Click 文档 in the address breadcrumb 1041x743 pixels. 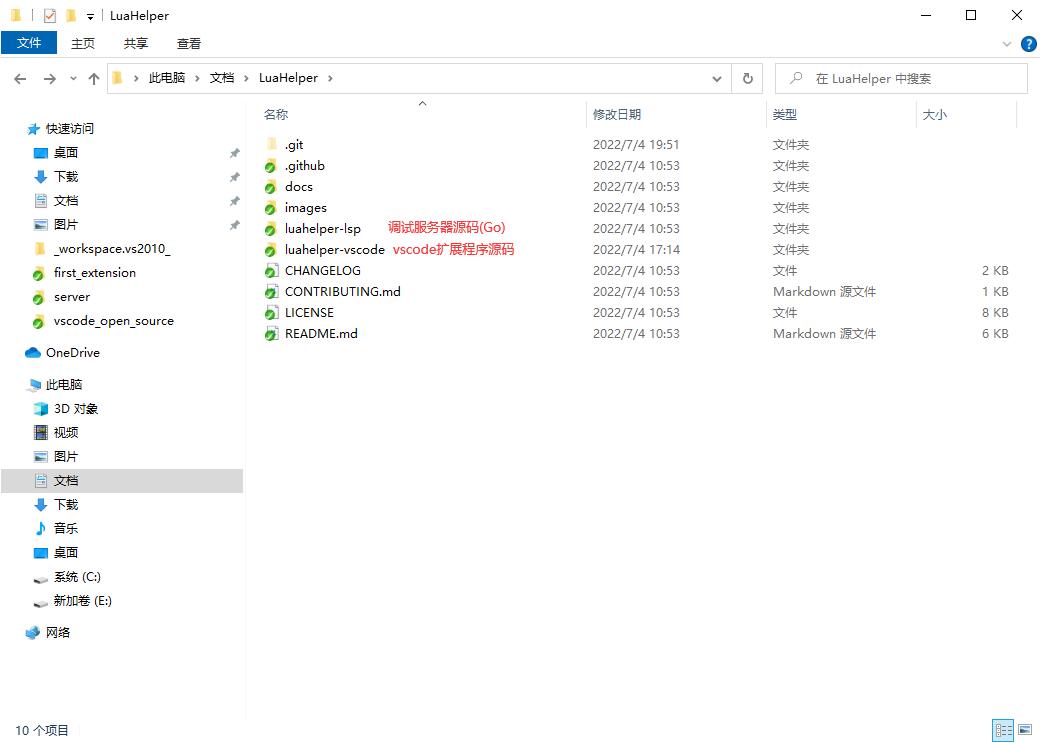(x=222, y=78)
